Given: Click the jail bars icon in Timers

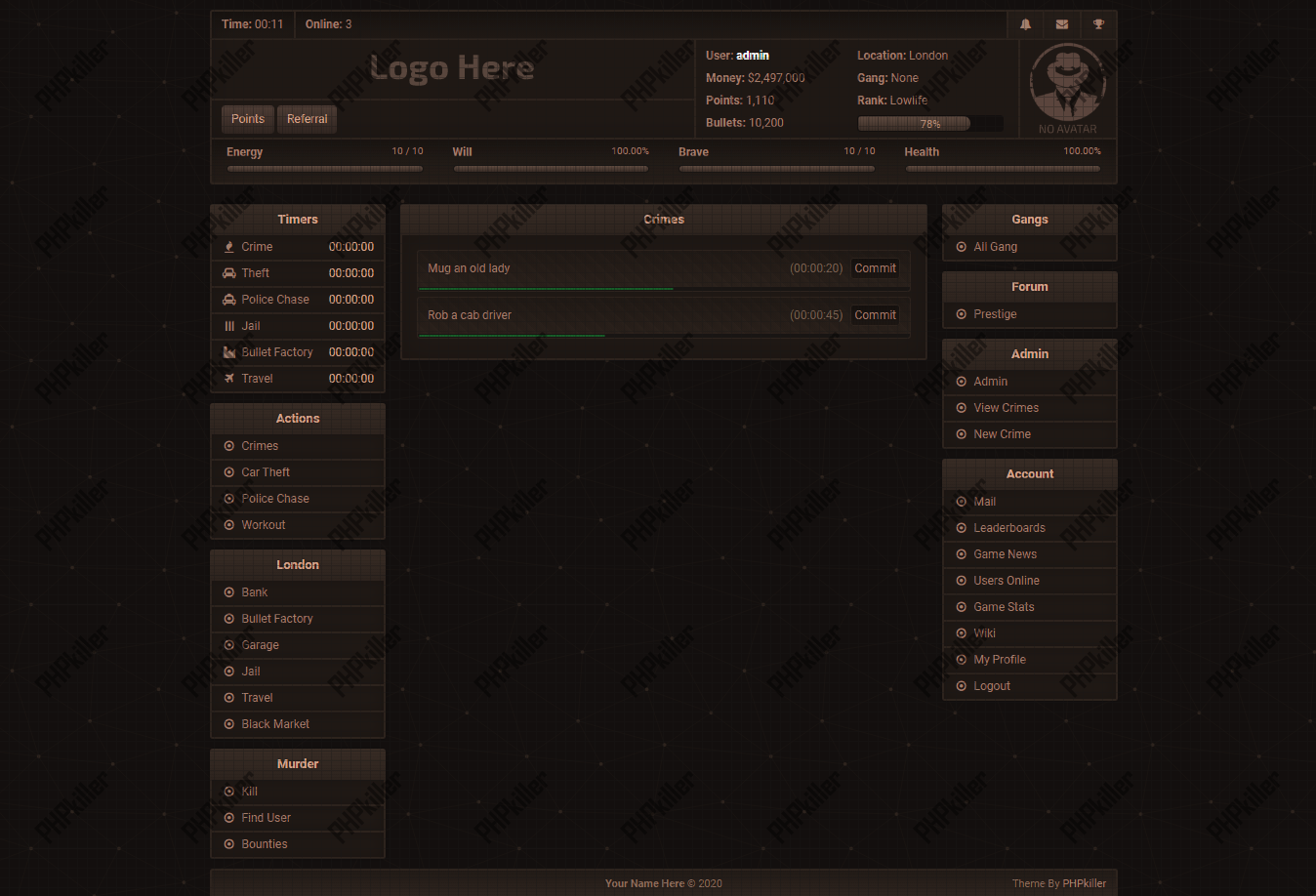Looking at the screenshot, I should (x=229, y=326).
